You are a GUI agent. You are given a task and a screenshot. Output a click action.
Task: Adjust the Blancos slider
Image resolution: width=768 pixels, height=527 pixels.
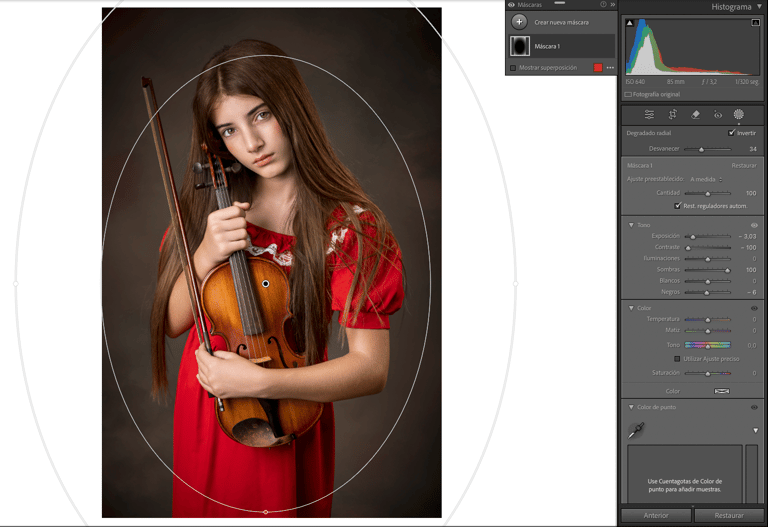(x=707, y=281)
